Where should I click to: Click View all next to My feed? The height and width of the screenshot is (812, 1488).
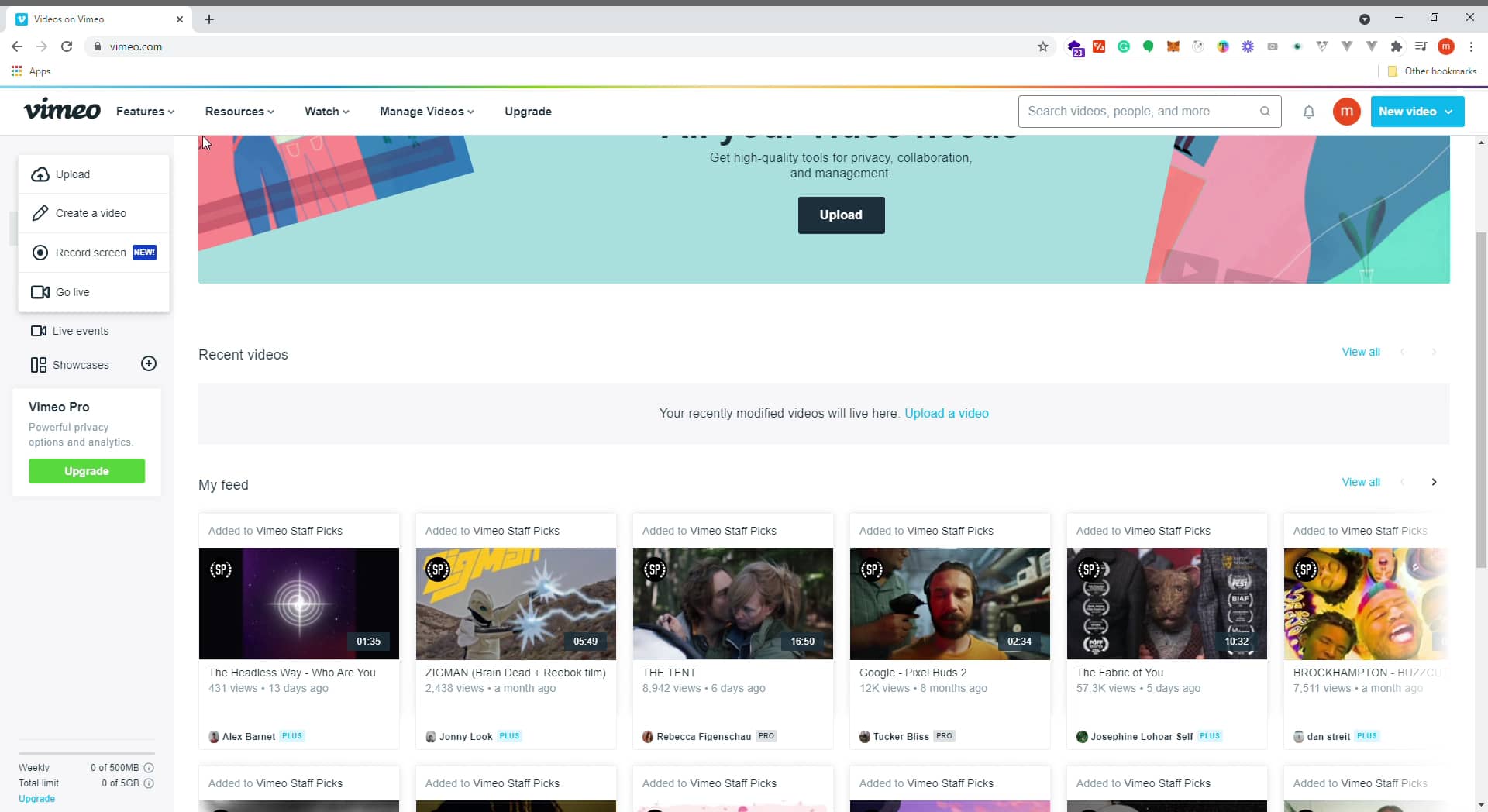pyautogui.click(x=1360, y=481)
